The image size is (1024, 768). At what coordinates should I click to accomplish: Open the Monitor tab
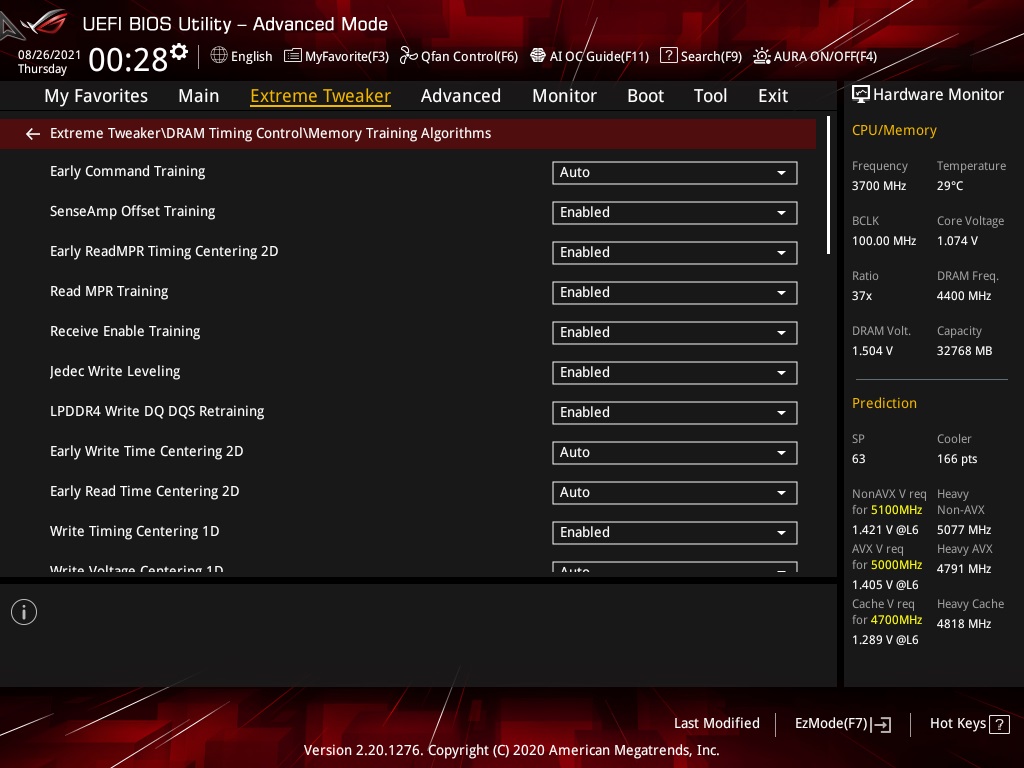point(564,96)
